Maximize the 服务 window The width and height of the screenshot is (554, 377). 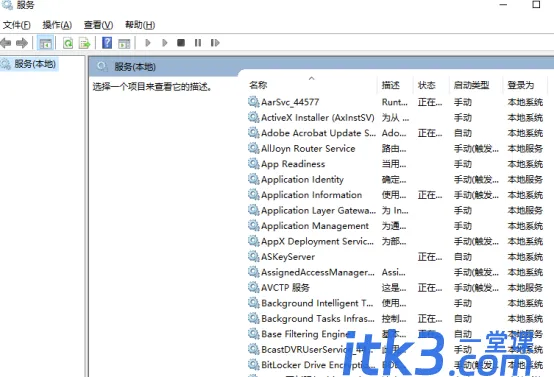(x=536, y=5)
